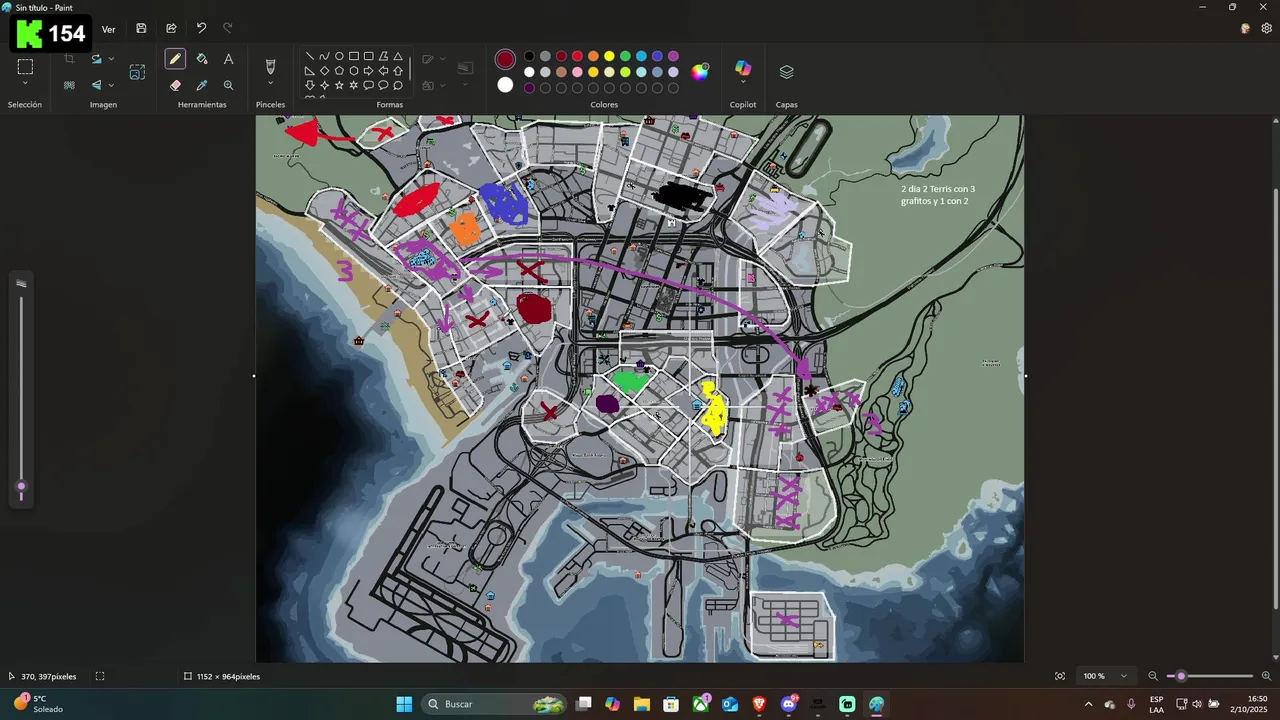Expand the Selection options dropdown

25,84
